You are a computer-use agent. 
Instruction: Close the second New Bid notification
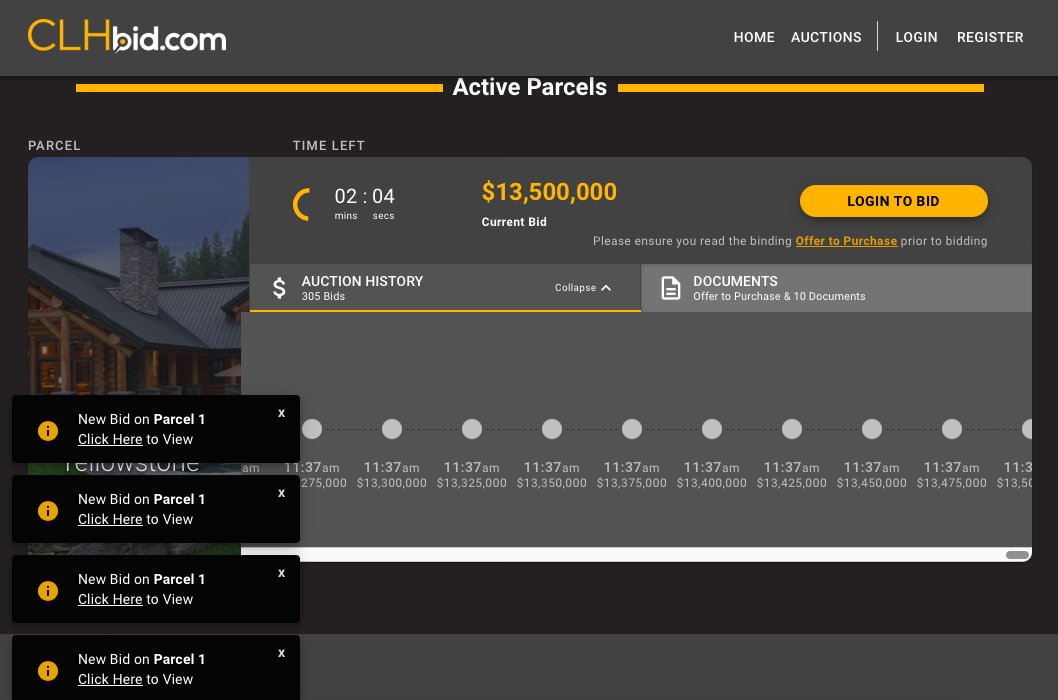(x=282, y=493)
